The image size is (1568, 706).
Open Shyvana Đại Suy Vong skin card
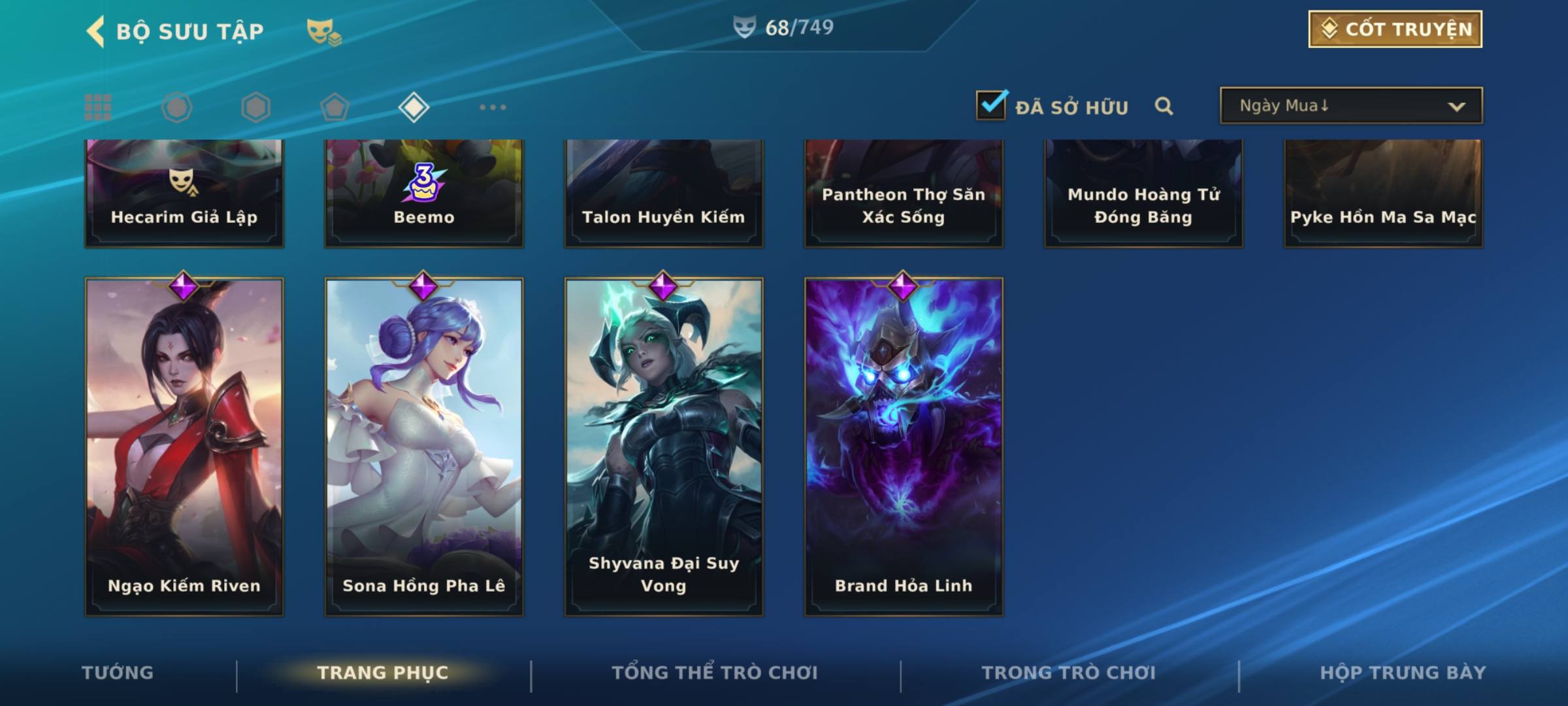[x=664, y=446]
